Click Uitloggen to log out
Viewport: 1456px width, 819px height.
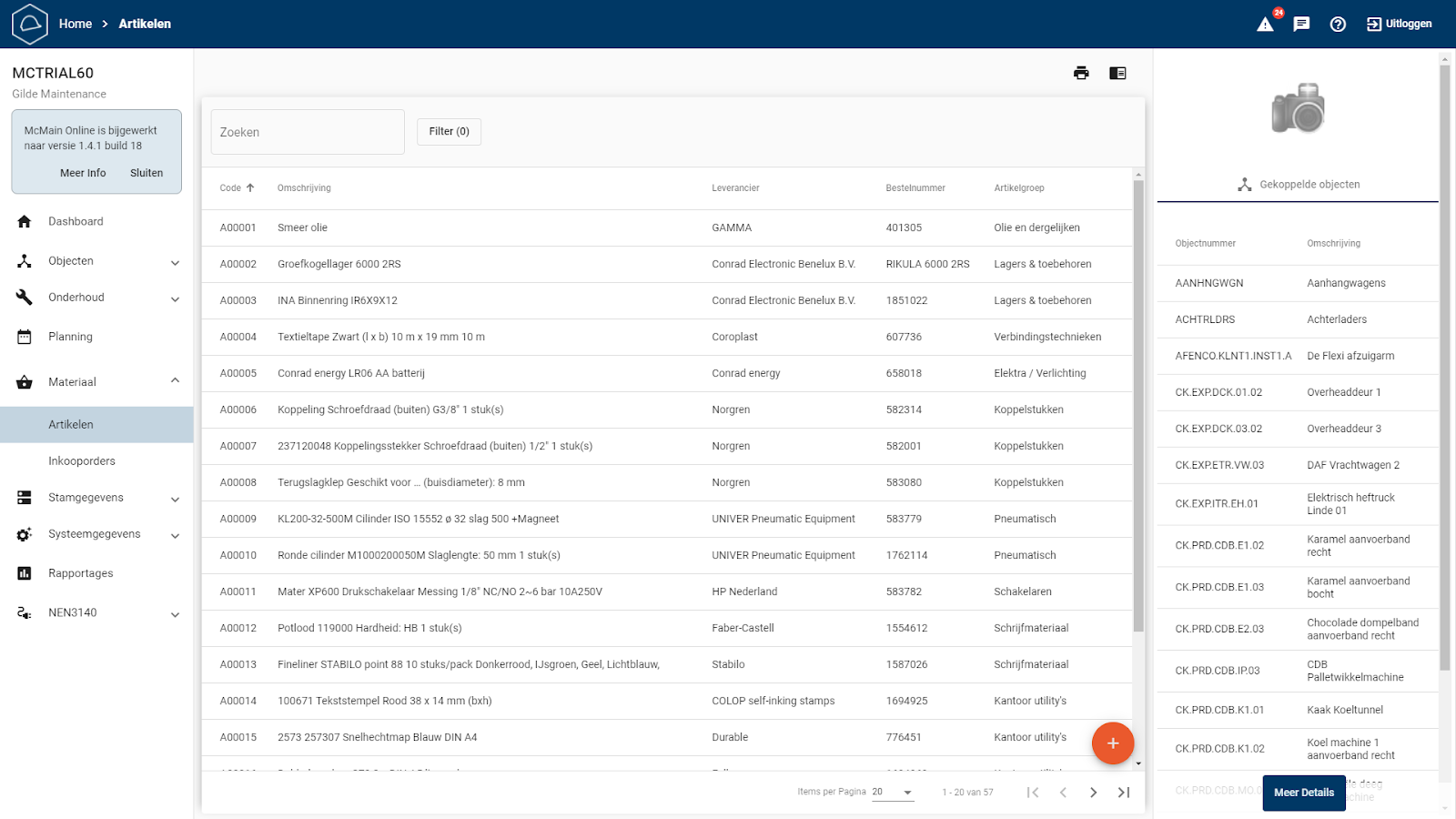coord(1400,25)
